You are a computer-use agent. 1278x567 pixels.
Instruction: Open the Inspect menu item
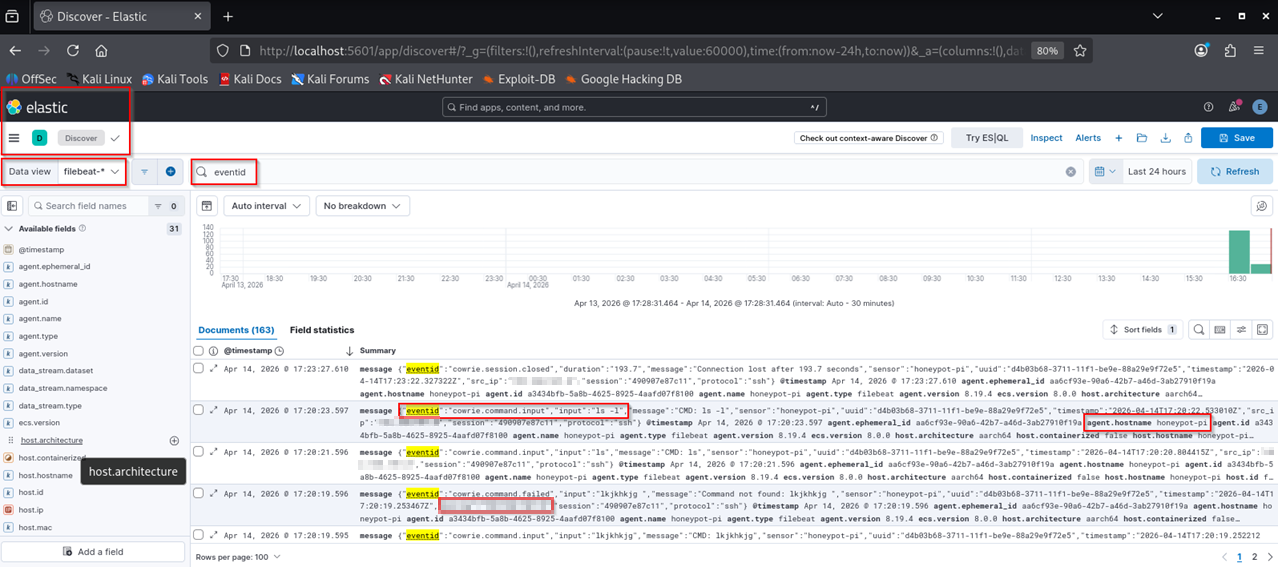point(1047,138)
